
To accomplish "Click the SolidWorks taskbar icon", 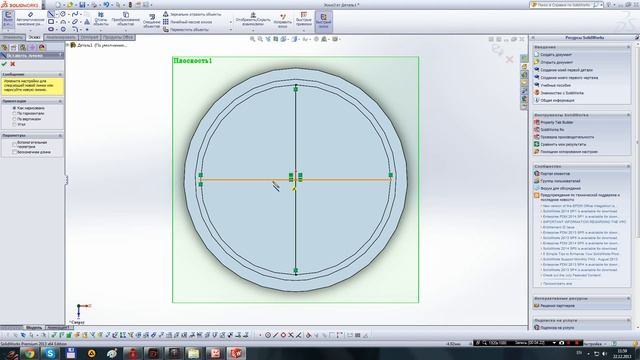I will point(236,353).
